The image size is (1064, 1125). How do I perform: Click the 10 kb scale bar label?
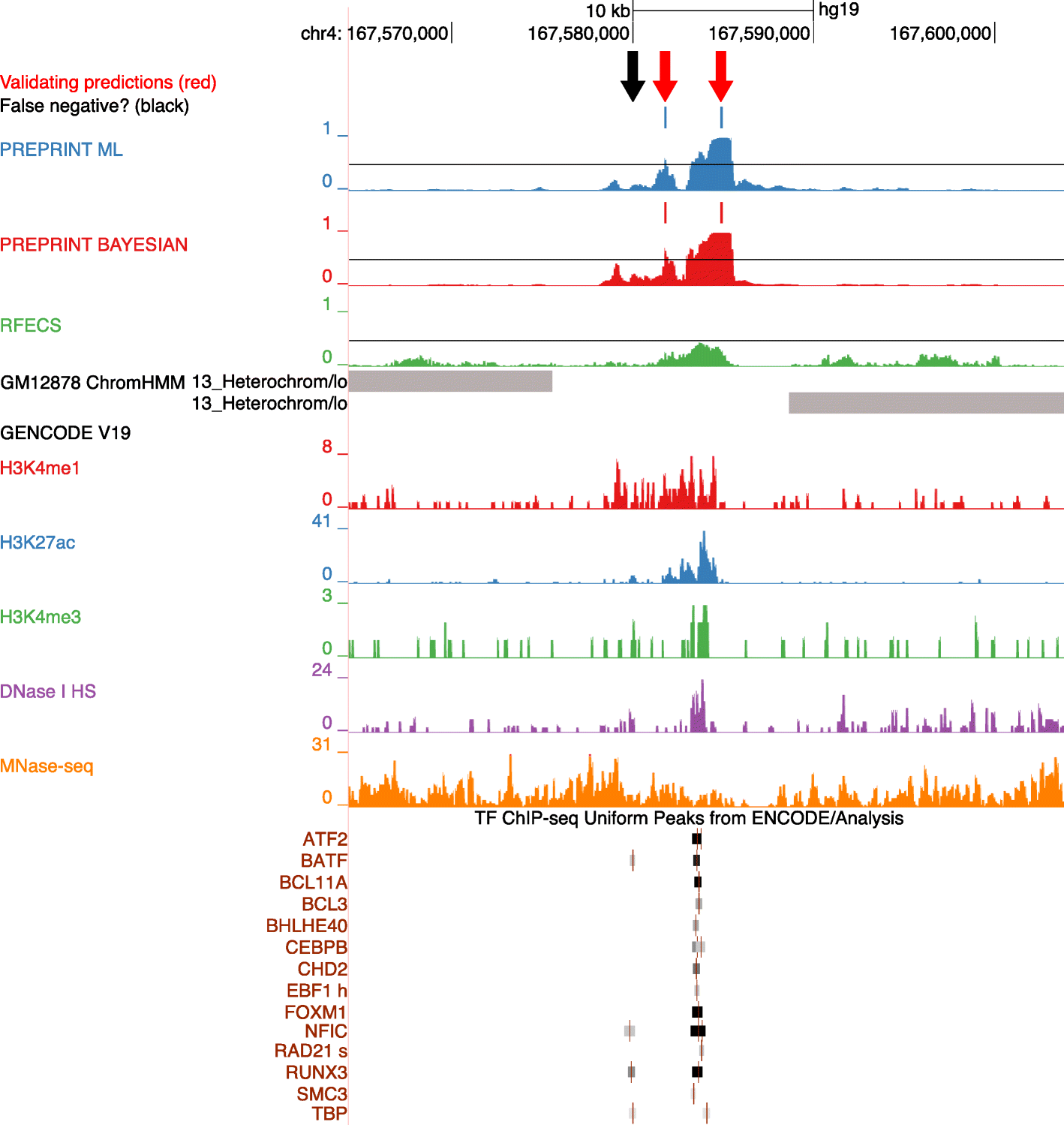point(608,11)
